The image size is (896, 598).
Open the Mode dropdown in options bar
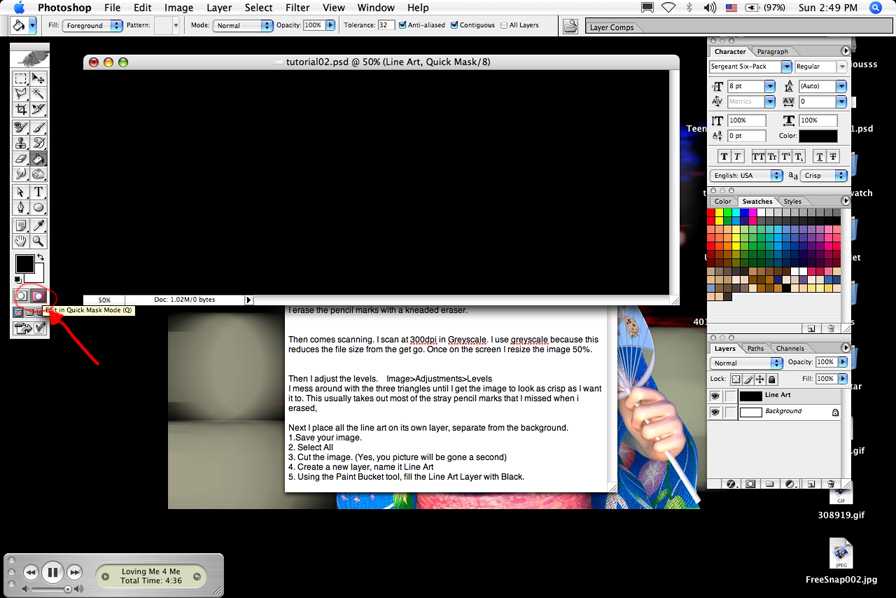pyautogui.click(x=243, y=26)
